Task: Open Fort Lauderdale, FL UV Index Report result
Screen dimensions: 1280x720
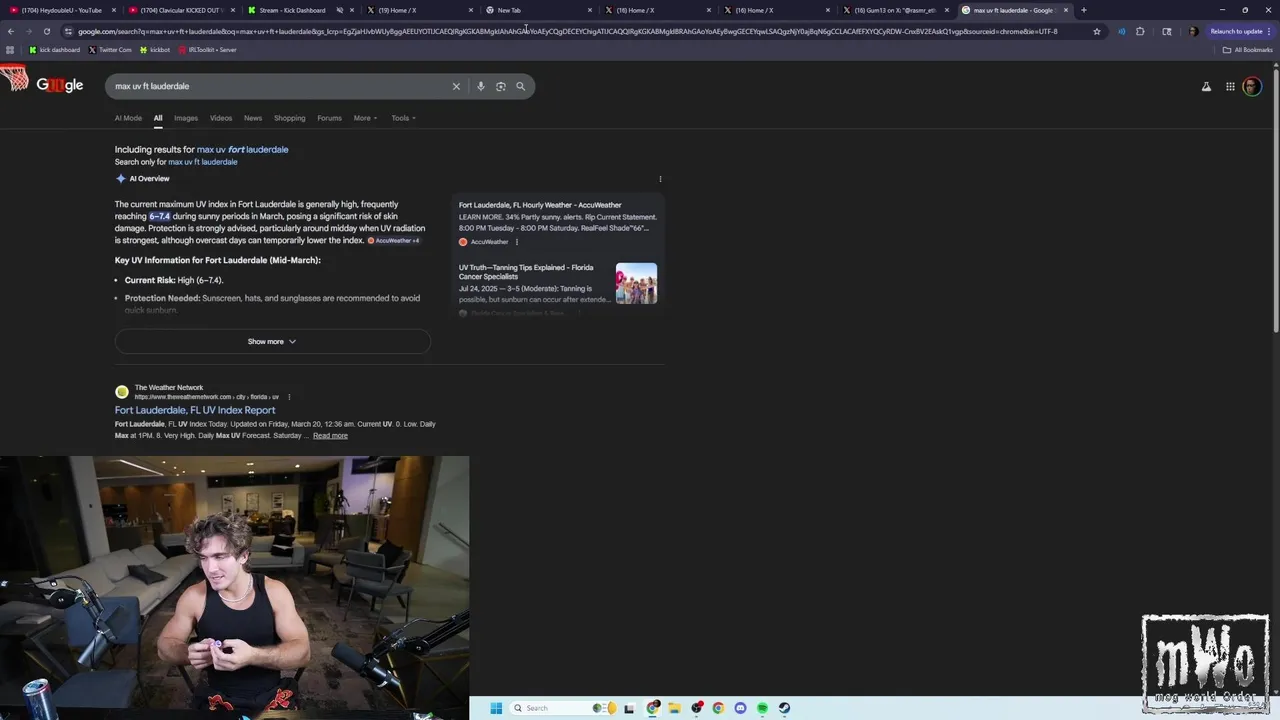Action: click(x=195, y=410)
